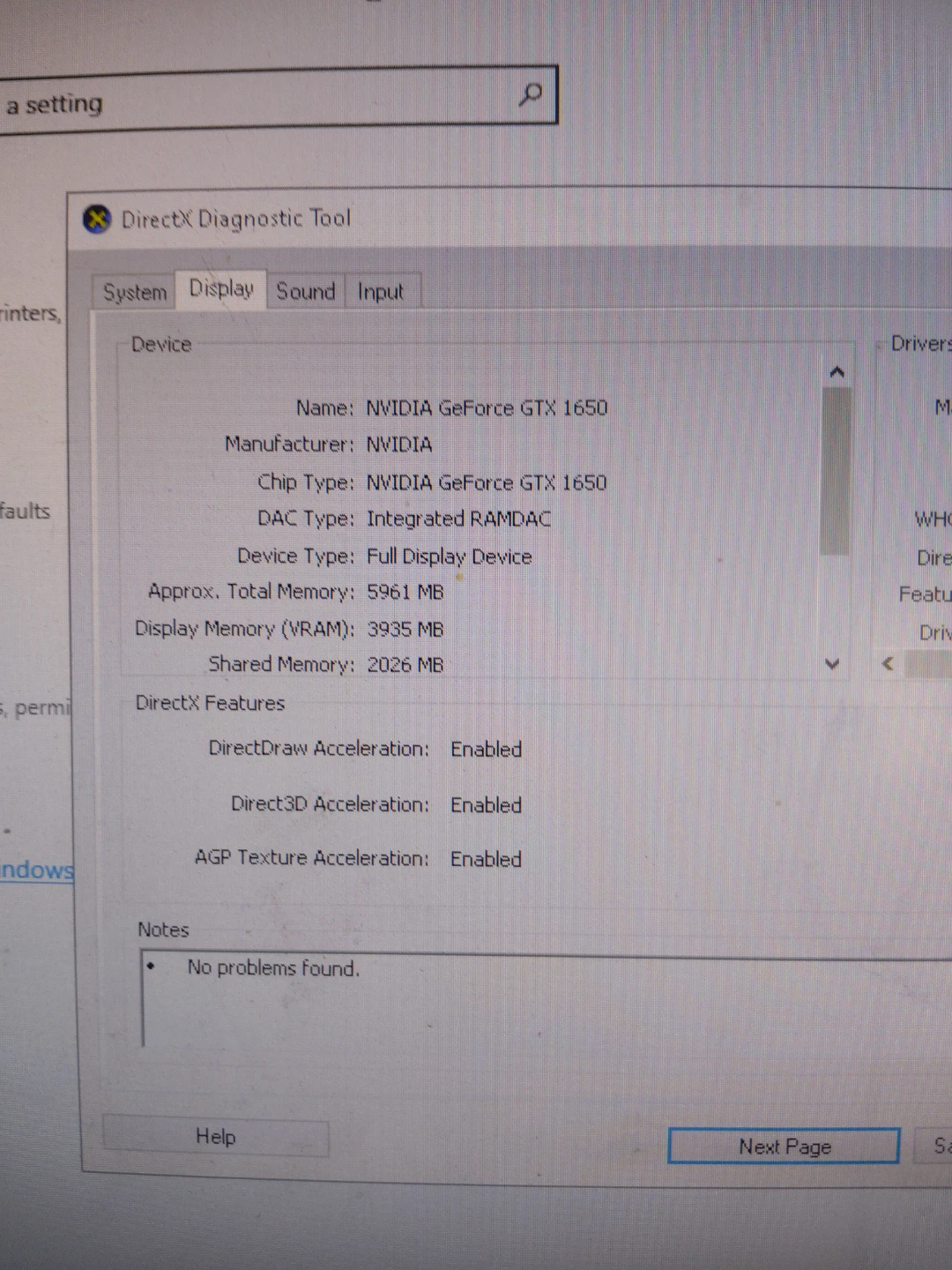Click the Manufacturer value NVIDIA

click(x=399, y=444)
